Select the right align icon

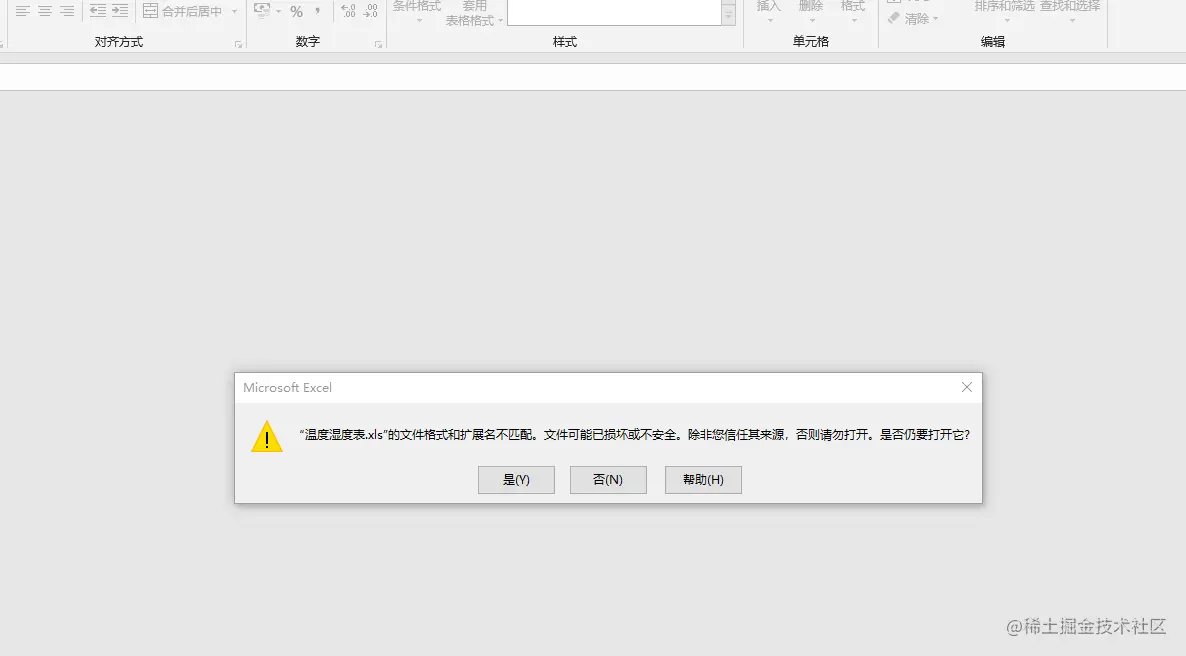65,11
